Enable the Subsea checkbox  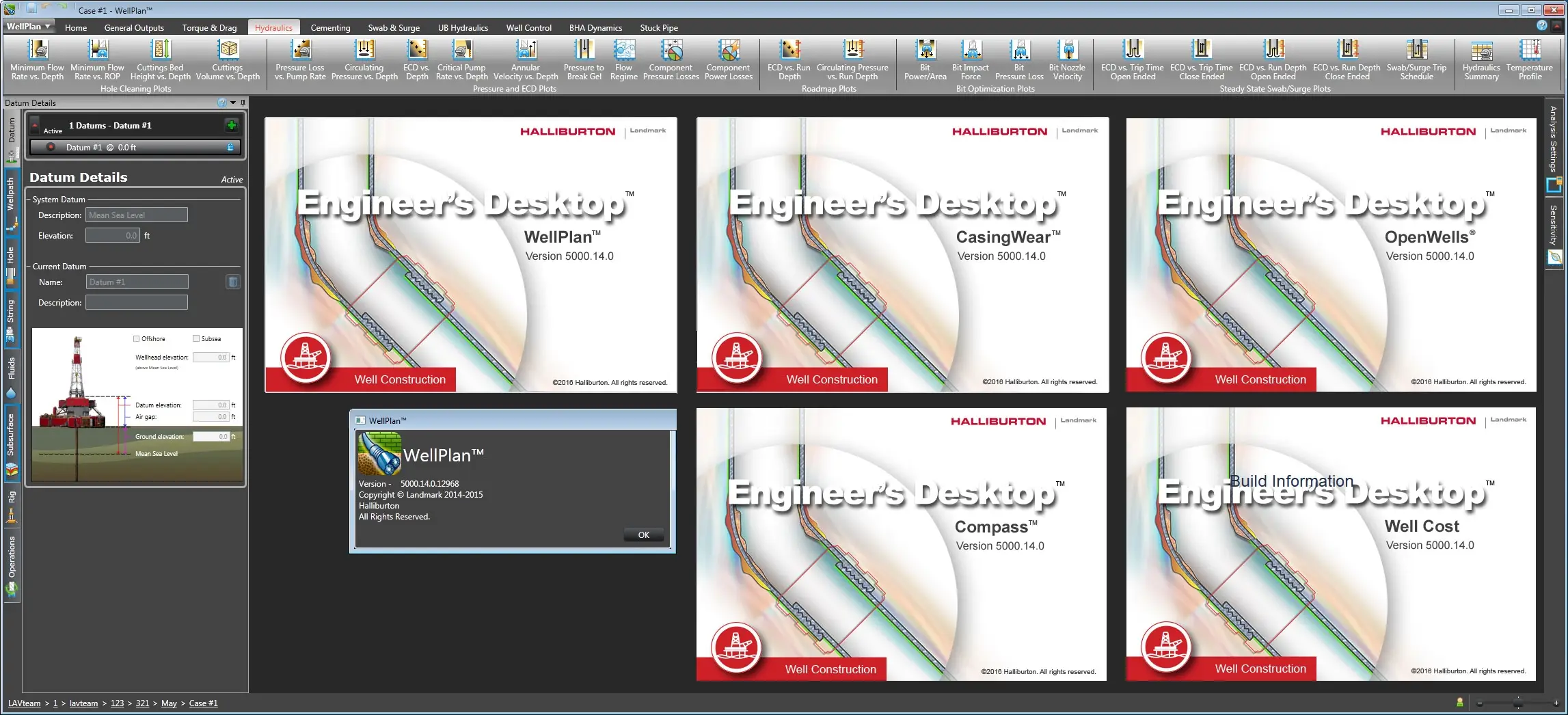coord(196,338)
